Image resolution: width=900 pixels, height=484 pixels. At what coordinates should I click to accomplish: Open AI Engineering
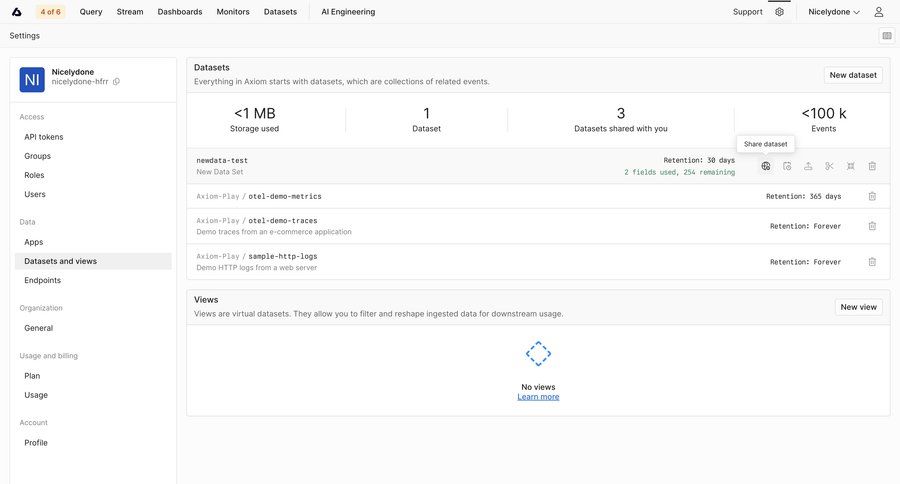(348, 11)
